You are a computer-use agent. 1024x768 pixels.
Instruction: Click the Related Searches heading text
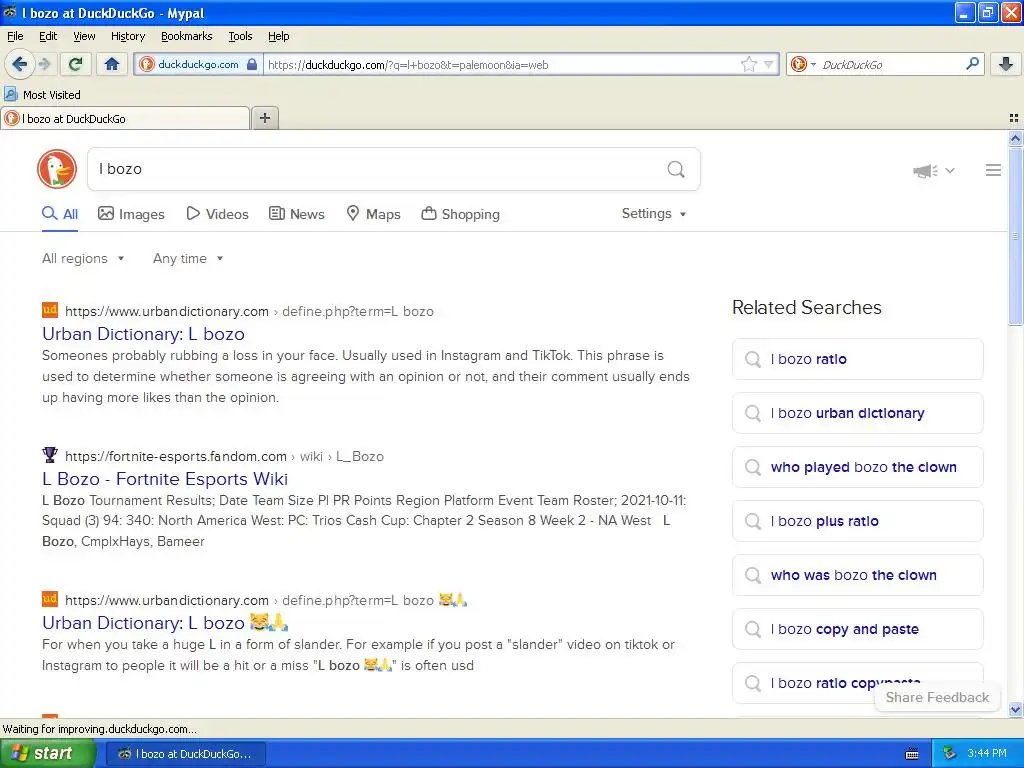click(807, 308)
